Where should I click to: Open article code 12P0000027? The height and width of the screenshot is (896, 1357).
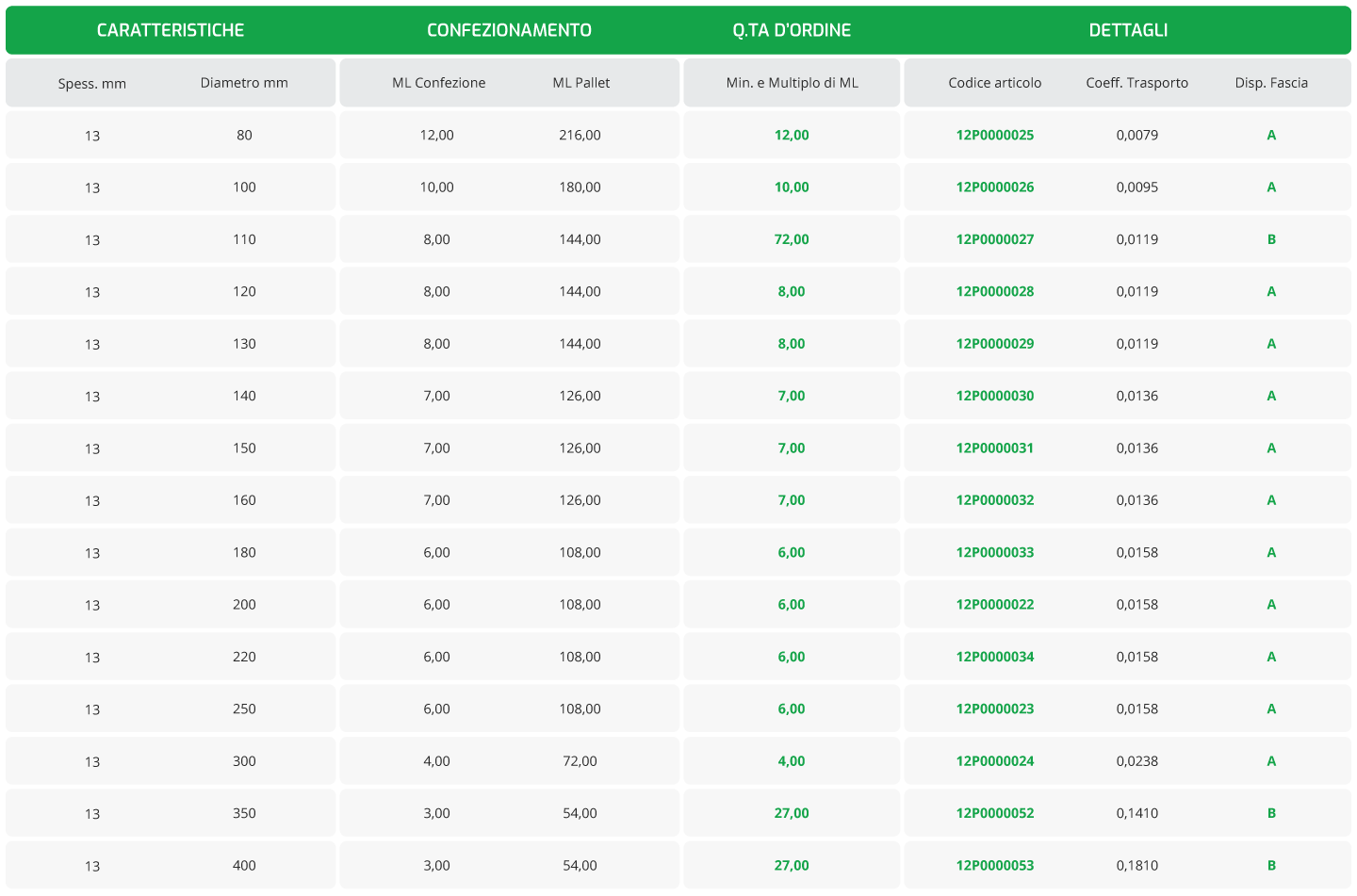[995, 239]
